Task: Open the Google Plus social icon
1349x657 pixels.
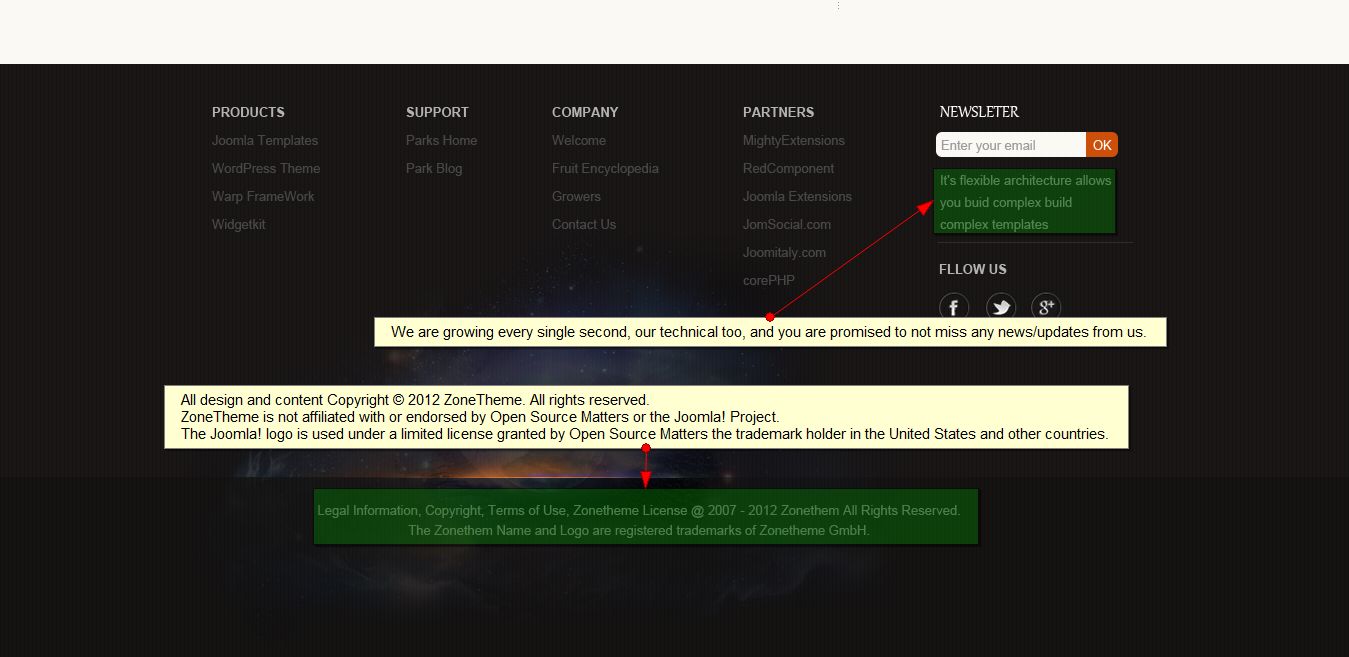Action: pyautogui.click(x=1046, y=307)
